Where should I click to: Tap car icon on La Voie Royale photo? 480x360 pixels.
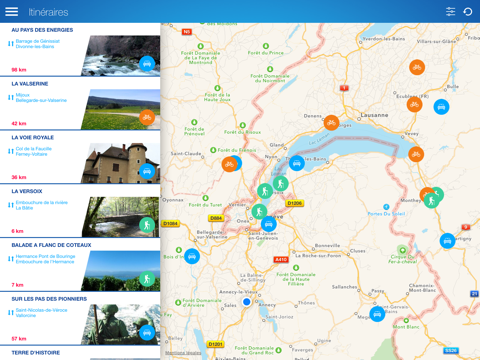tap(147, 171)
